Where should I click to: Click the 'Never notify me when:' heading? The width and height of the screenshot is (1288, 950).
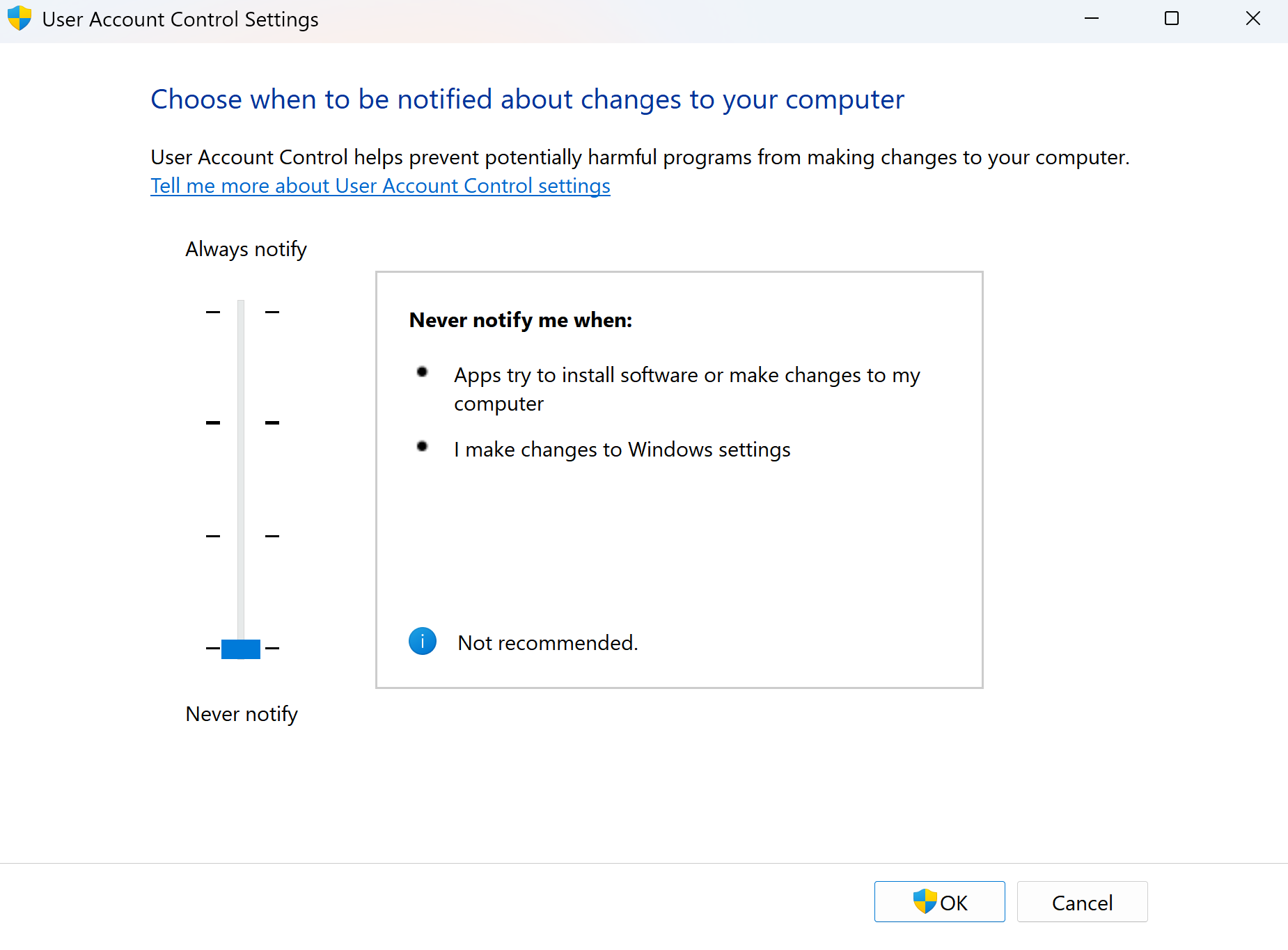click(x=521, y=320)
